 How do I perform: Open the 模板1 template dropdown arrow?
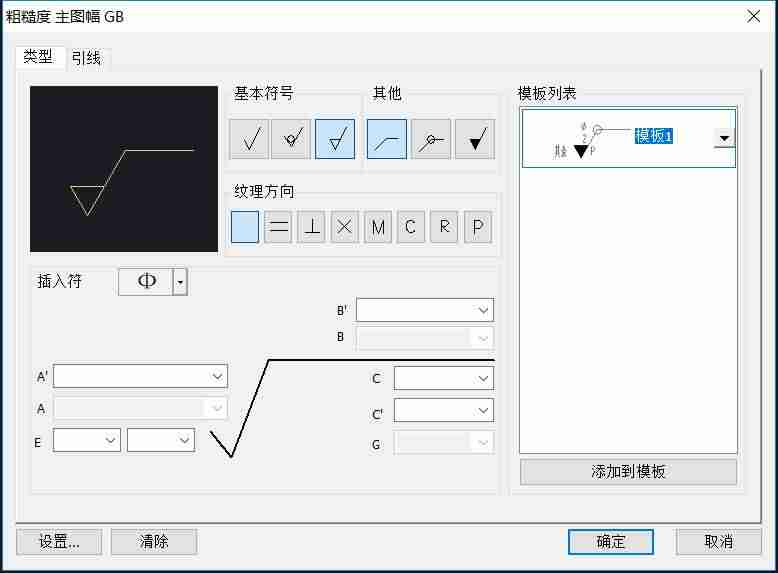tap(724, 138)
